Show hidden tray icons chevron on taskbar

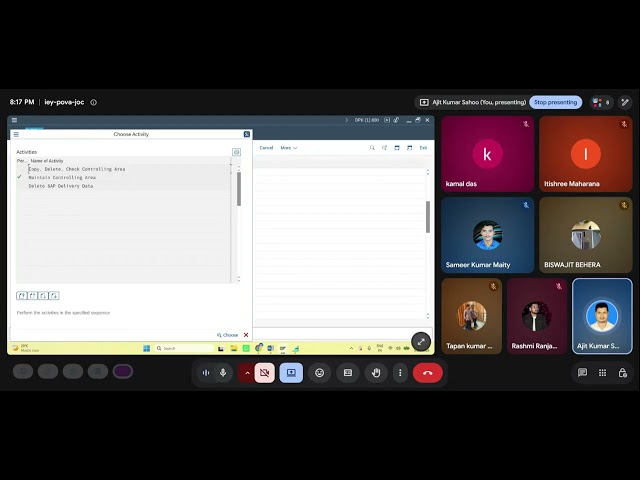coord(351,348)
